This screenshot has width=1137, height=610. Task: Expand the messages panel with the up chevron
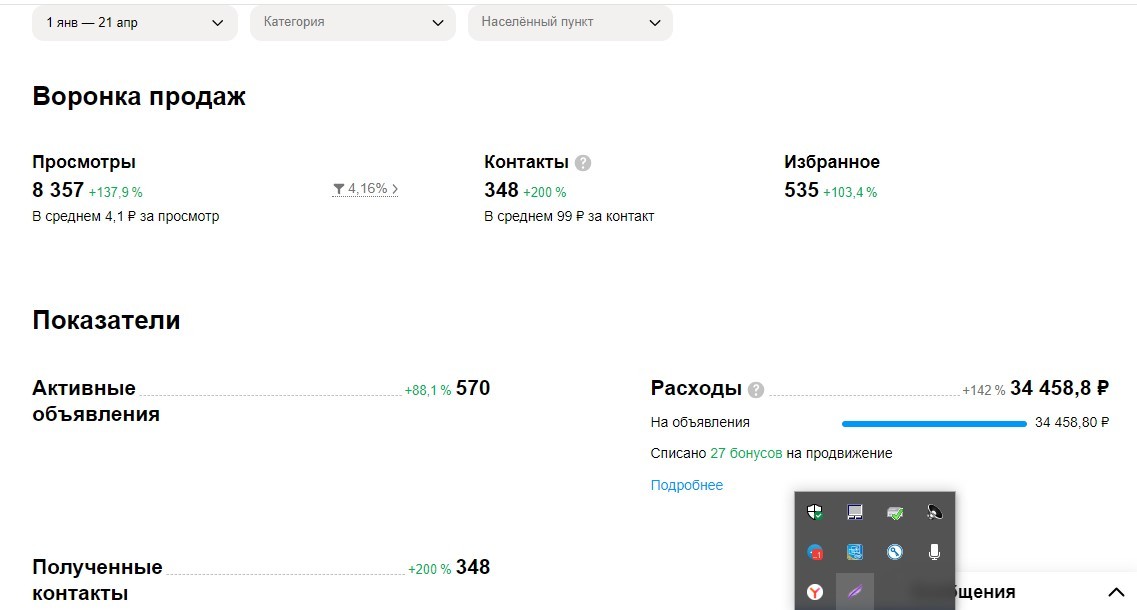(x=1116, y=593)
